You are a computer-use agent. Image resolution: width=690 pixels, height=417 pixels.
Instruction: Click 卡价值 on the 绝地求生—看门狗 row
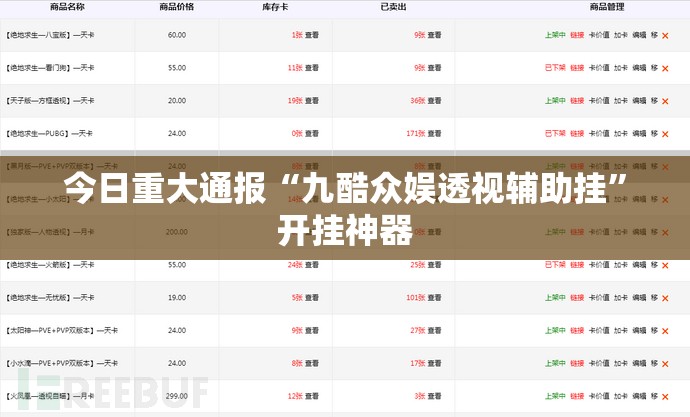point(599,68)
